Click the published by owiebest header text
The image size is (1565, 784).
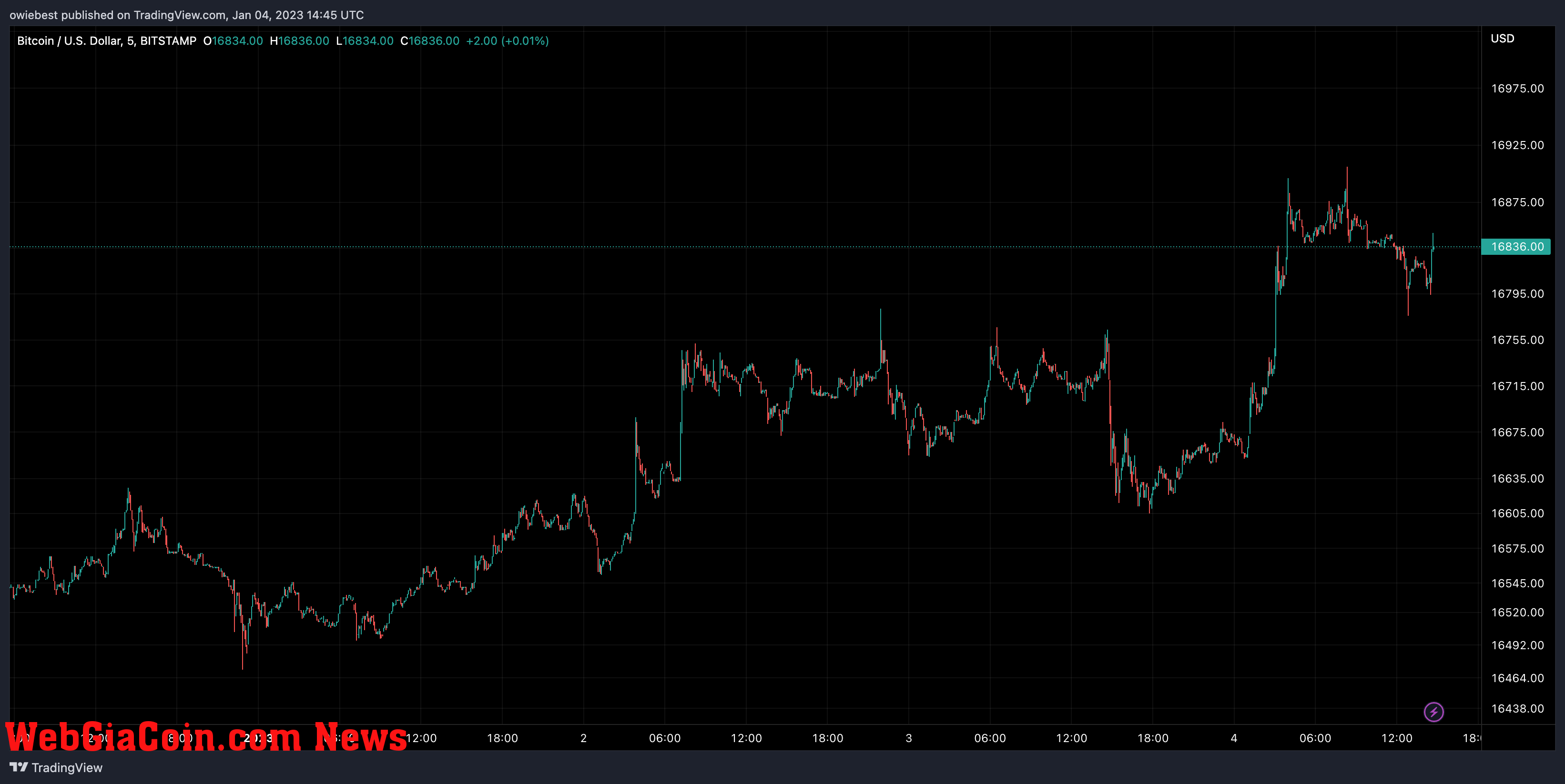click(x=186, y=15)
